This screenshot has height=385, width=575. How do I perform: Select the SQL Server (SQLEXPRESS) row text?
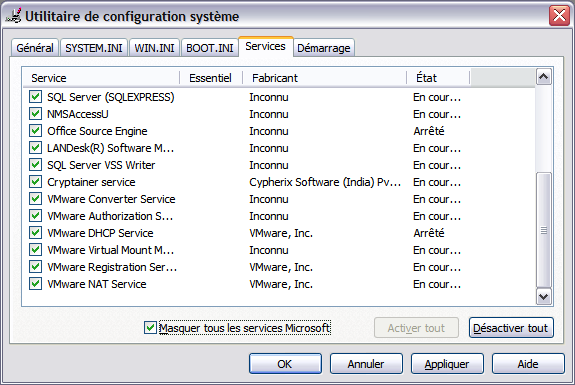click(111, 97)
